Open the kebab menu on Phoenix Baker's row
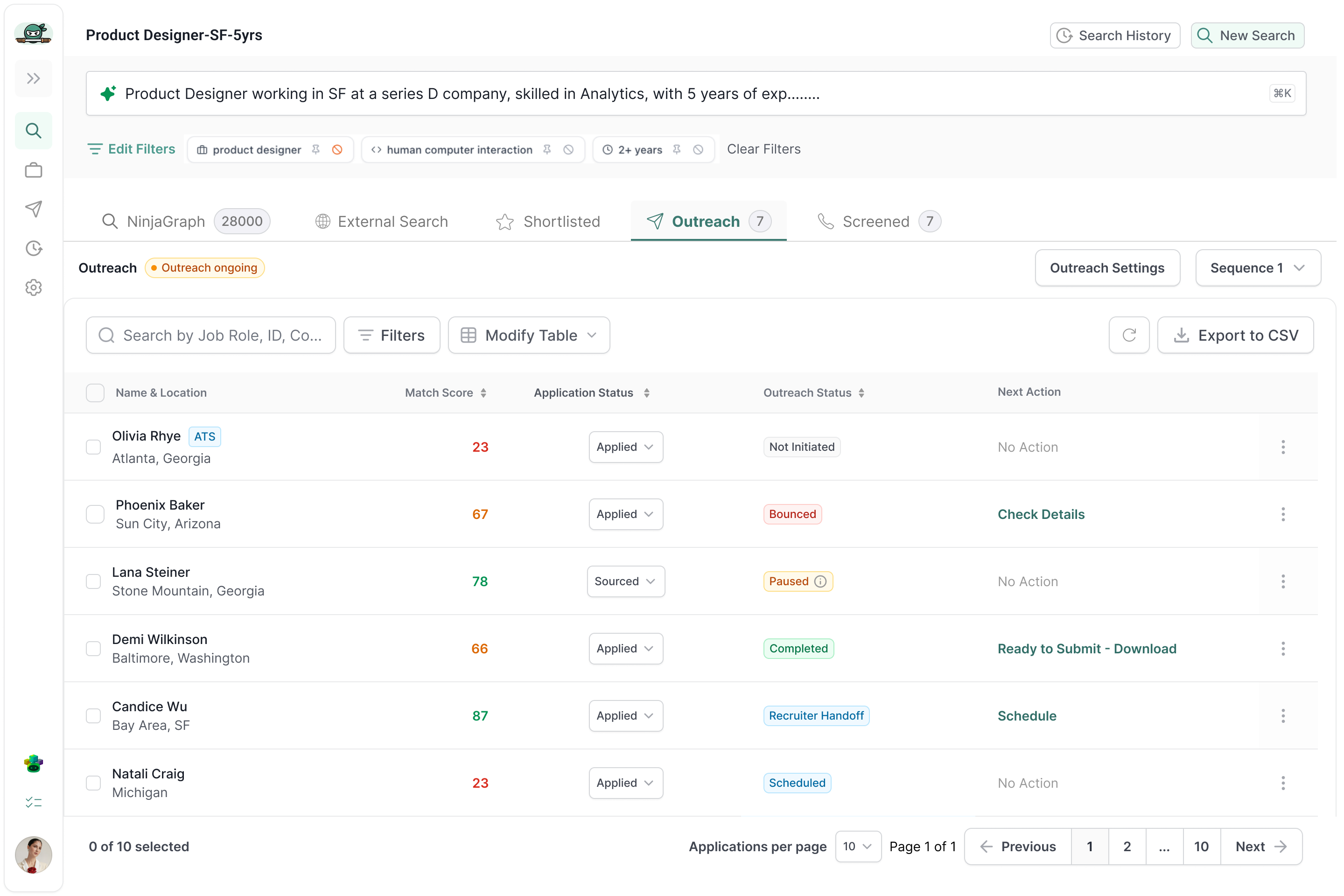Screen dimensions: 1344x896 pos(1283,514)
